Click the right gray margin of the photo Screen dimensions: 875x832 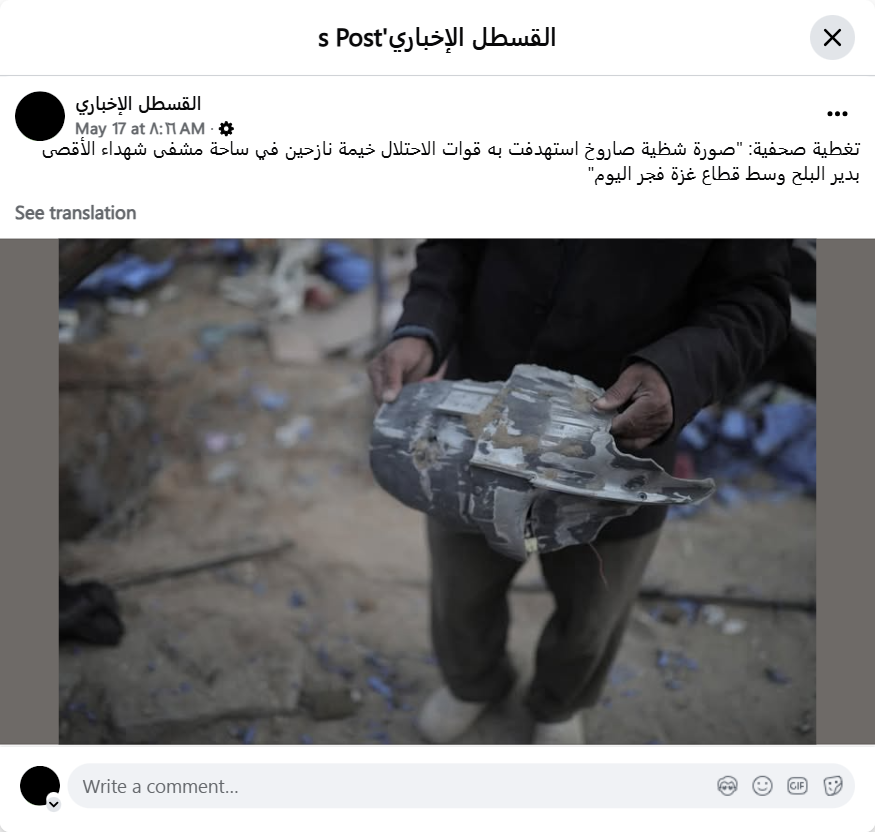point(845,492)
